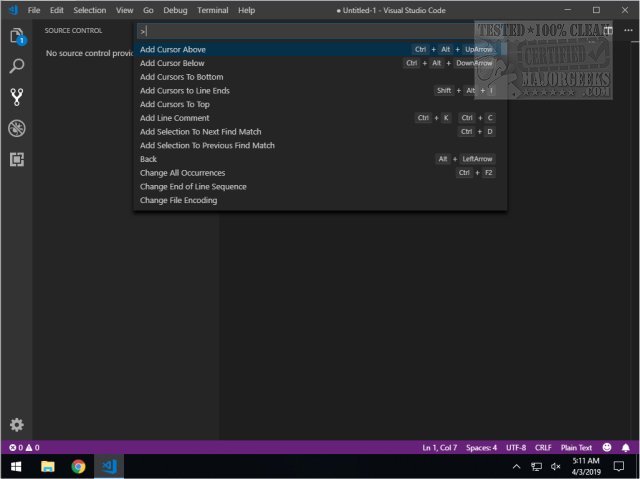The image size is (640, 479).
Task: Run the Add Cursor Above command
Action: click(x=320, y=49)
